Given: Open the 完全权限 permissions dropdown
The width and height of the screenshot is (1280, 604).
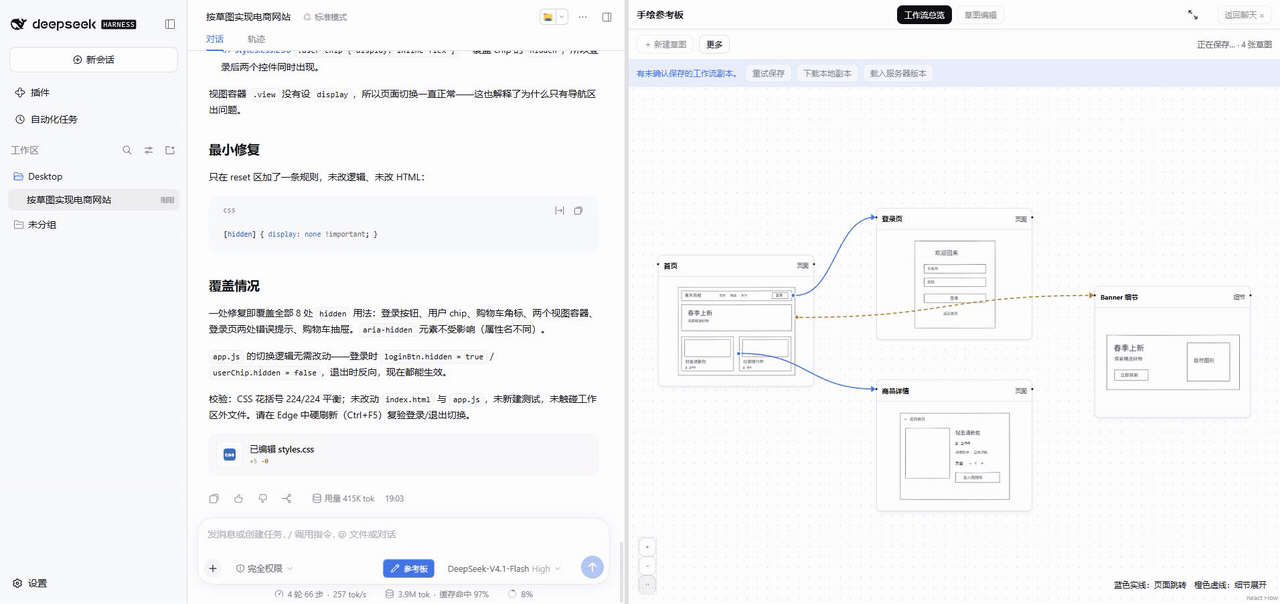Looking at the screenshot, I should click(264, 568).
